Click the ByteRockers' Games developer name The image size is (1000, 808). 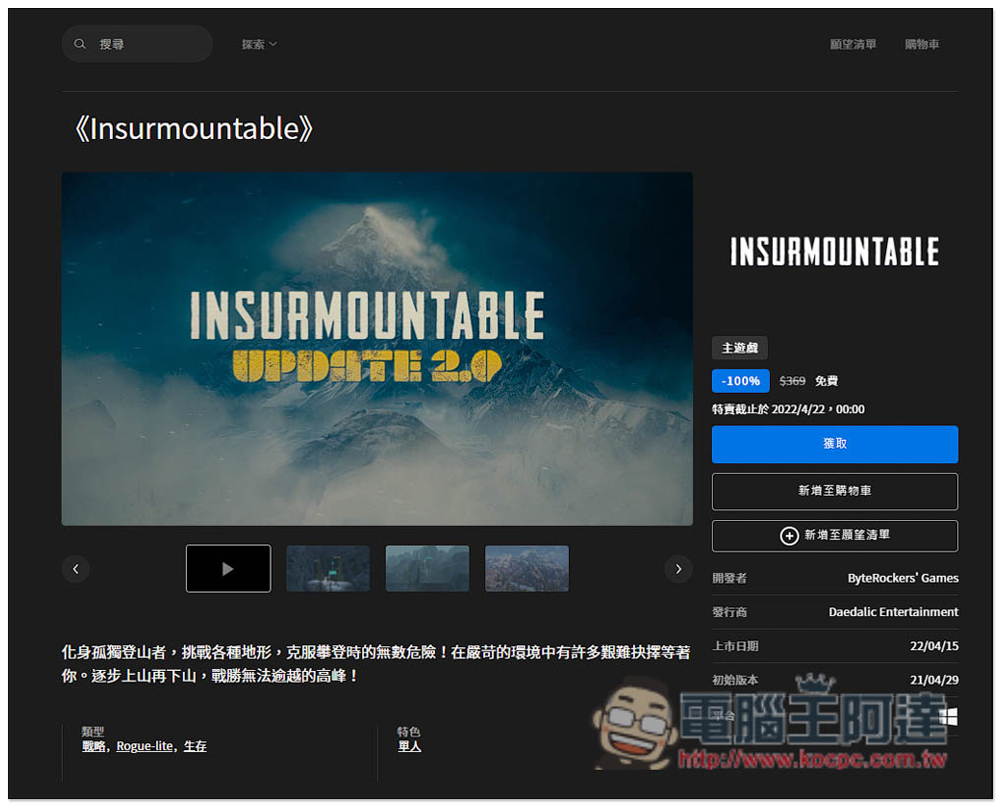click(x=903, y=578)
